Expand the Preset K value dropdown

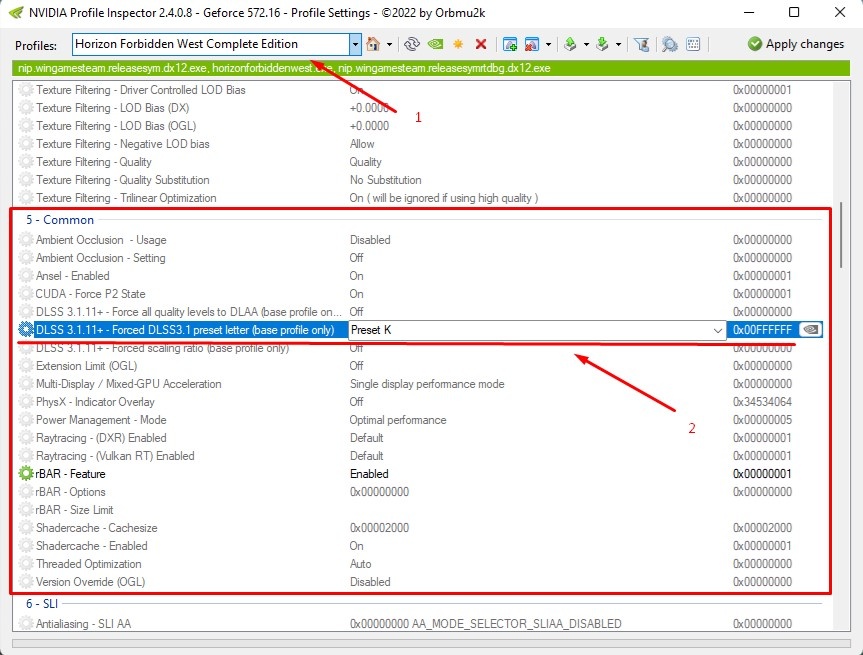[x=718, y=330]
